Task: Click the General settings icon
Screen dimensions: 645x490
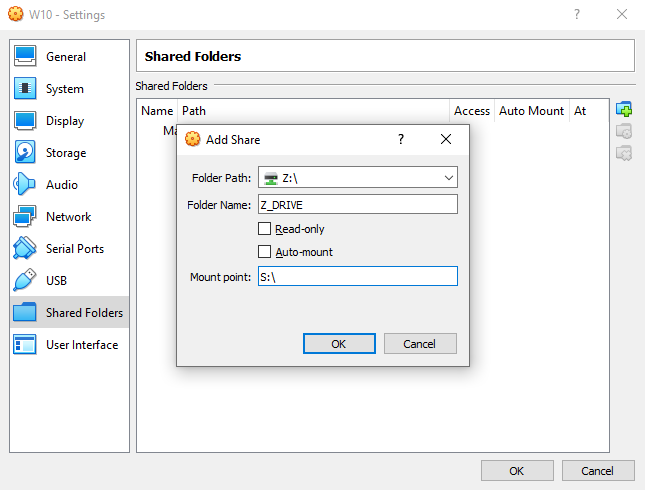Action: 26,57
